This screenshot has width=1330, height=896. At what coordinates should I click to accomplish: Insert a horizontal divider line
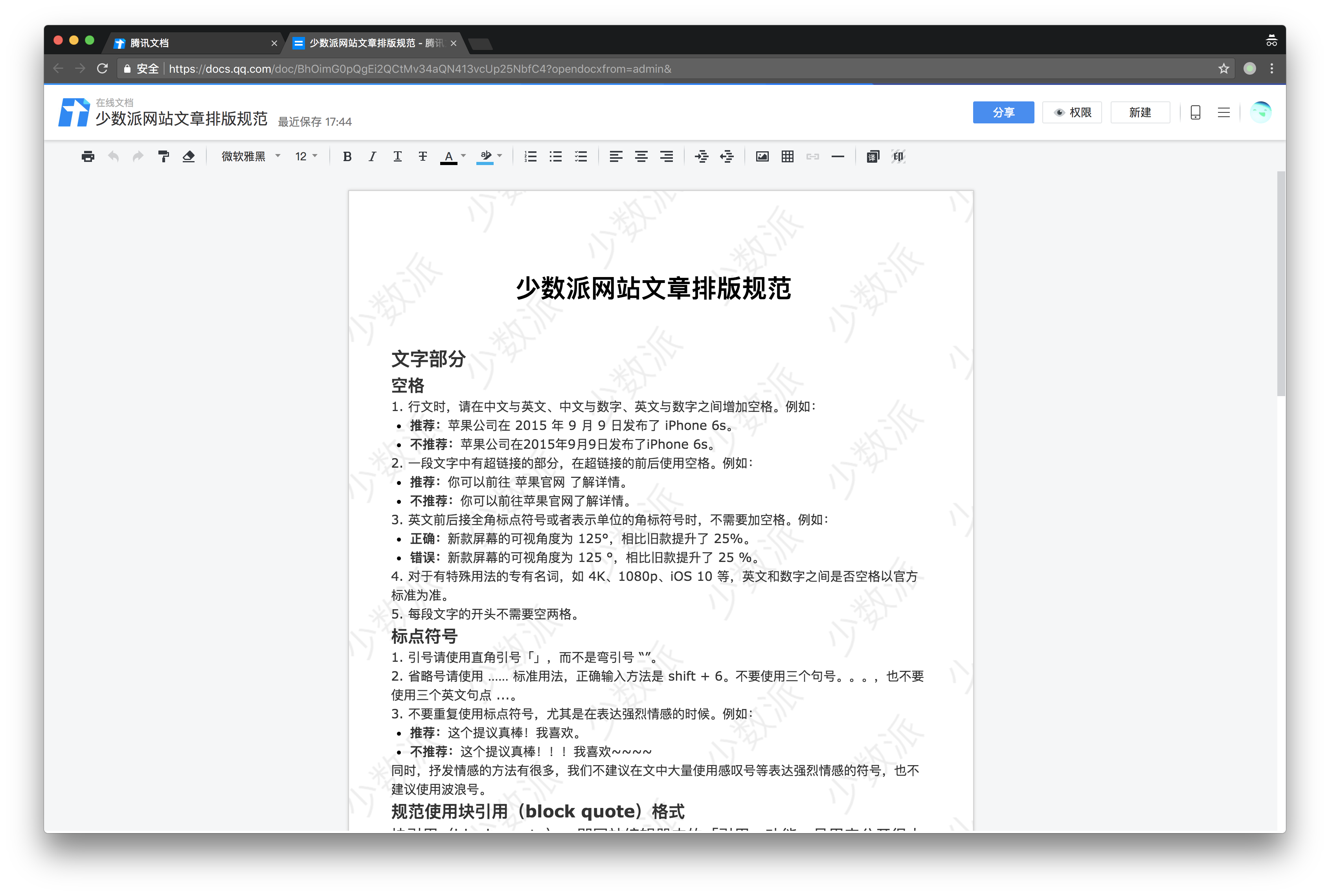pyautogui.click(x=837, y=156)
